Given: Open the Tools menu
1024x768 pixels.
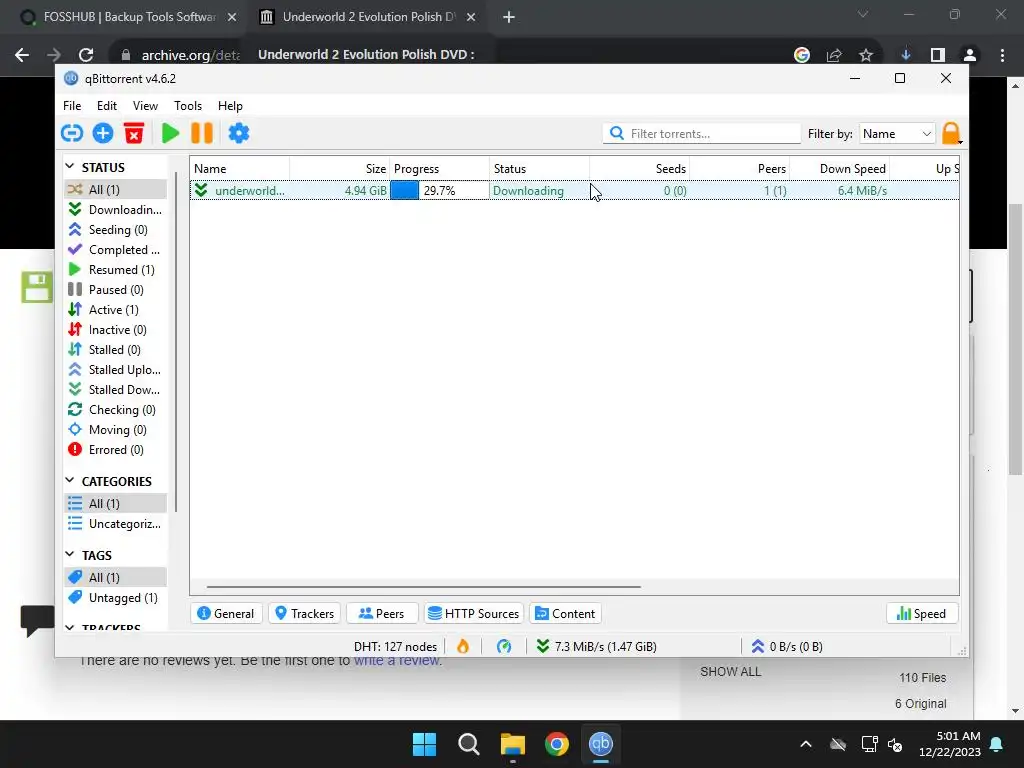Looking at the screenshot, I should tap(187, 106).
